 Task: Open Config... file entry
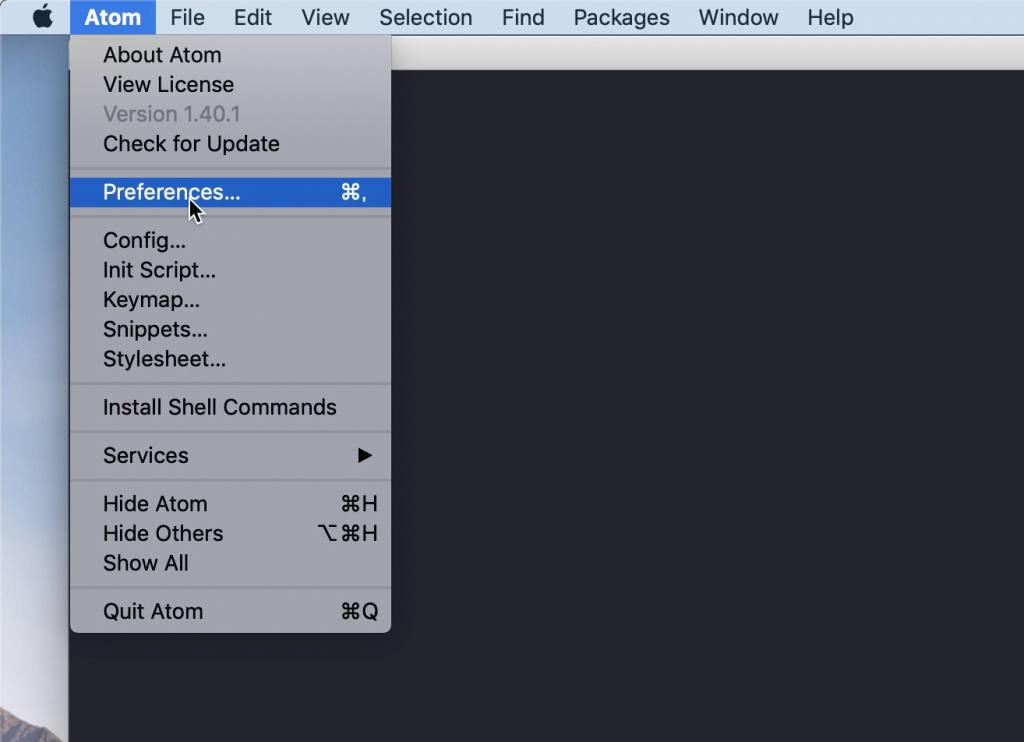(144, 241)
